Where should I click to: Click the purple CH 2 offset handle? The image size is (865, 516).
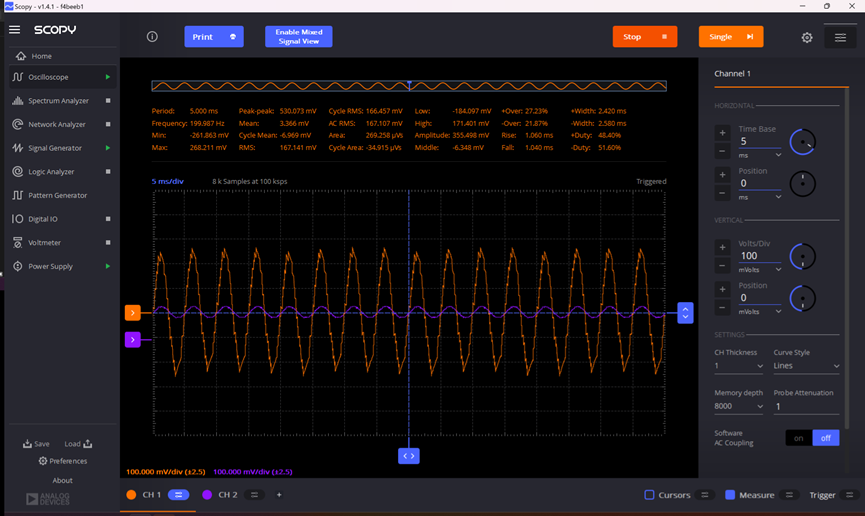tap(132, 339)
